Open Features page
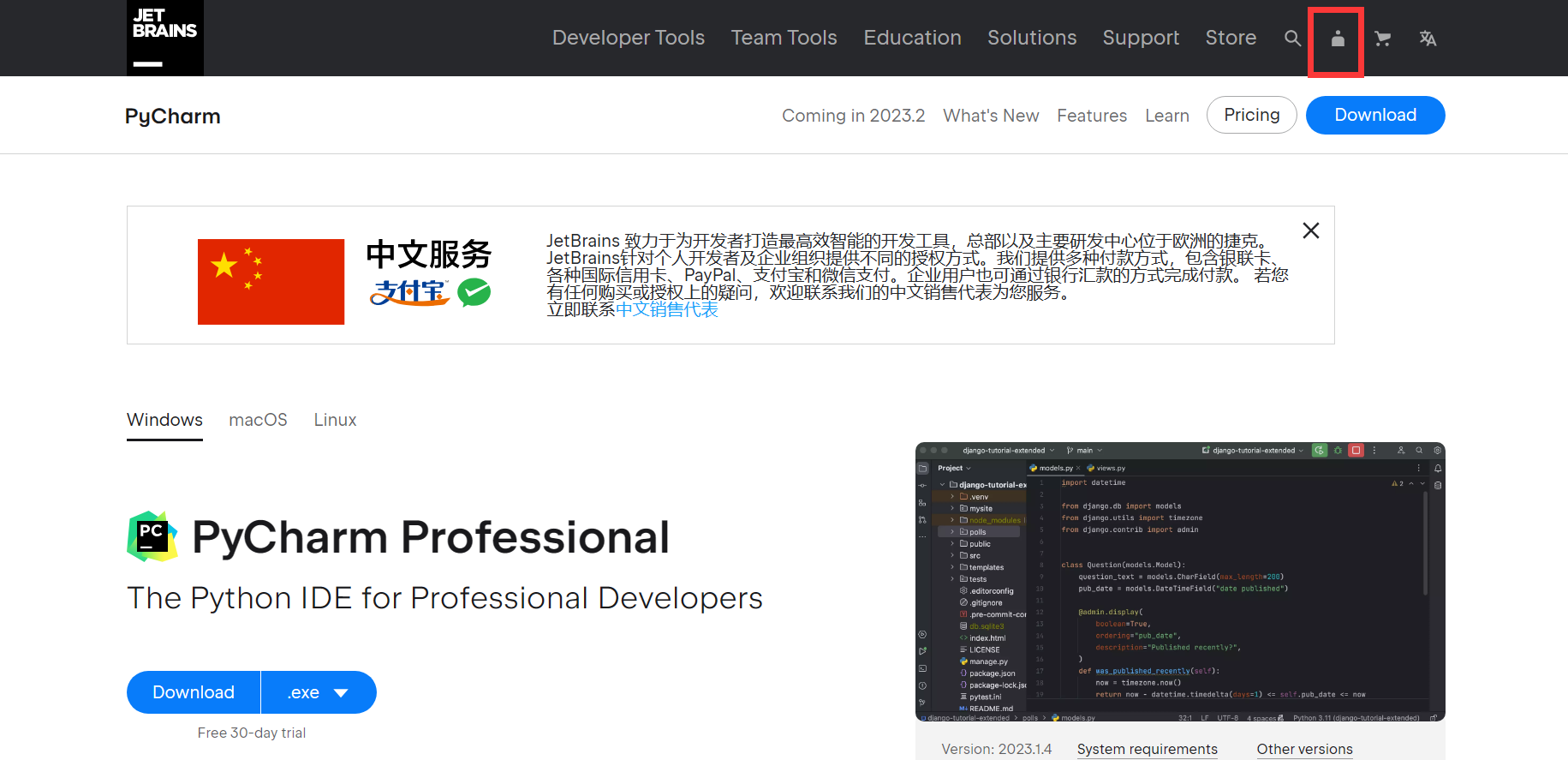The height and width of the screenshot is (760, 1568). [x=1092, y=116]
